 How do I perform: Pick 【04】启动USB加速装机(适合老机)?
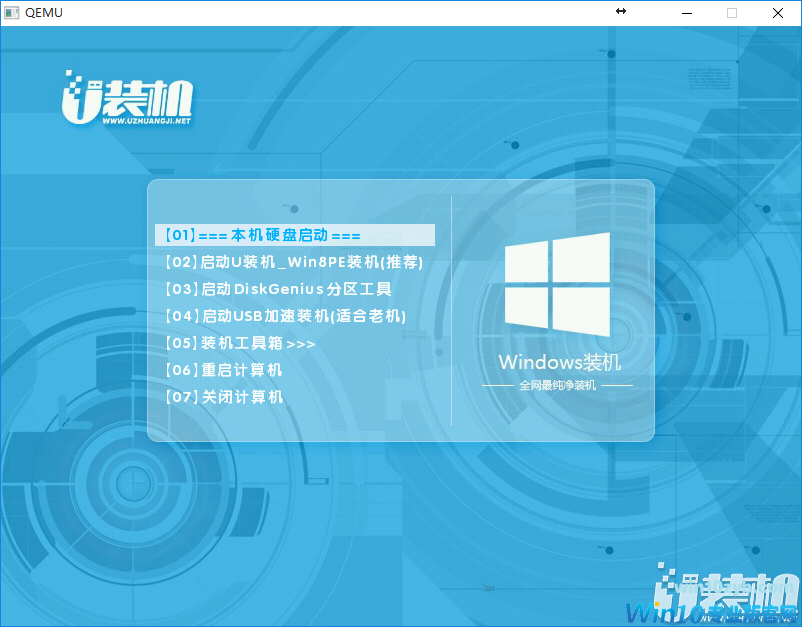(x=285, y=317)
